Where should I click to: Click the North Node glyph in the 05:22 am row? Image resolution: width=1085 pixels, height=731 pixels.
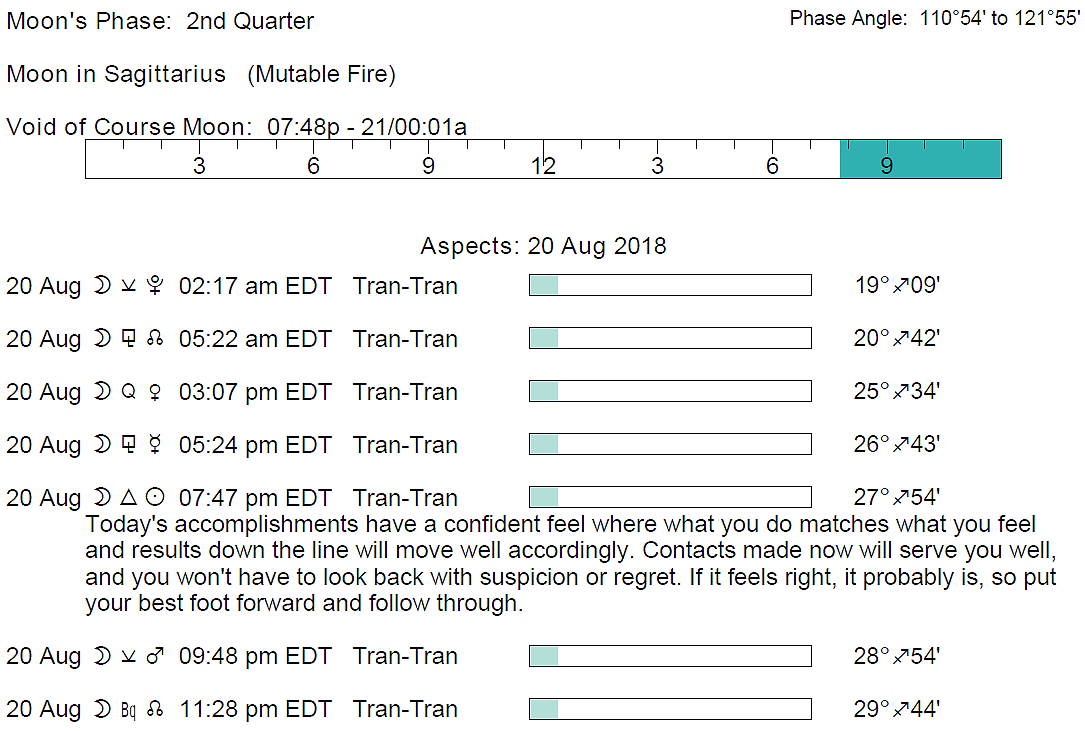click(x=154, y=340)
